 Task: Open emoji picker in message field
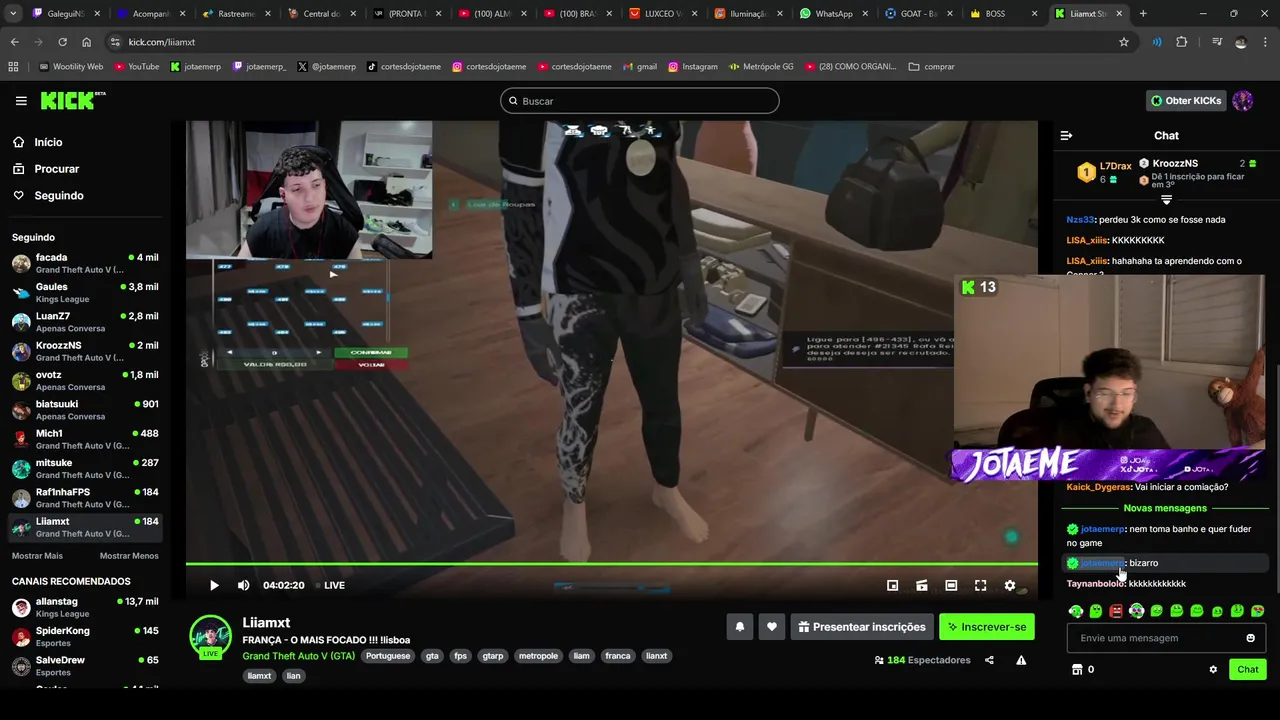tap(1250, 638)
